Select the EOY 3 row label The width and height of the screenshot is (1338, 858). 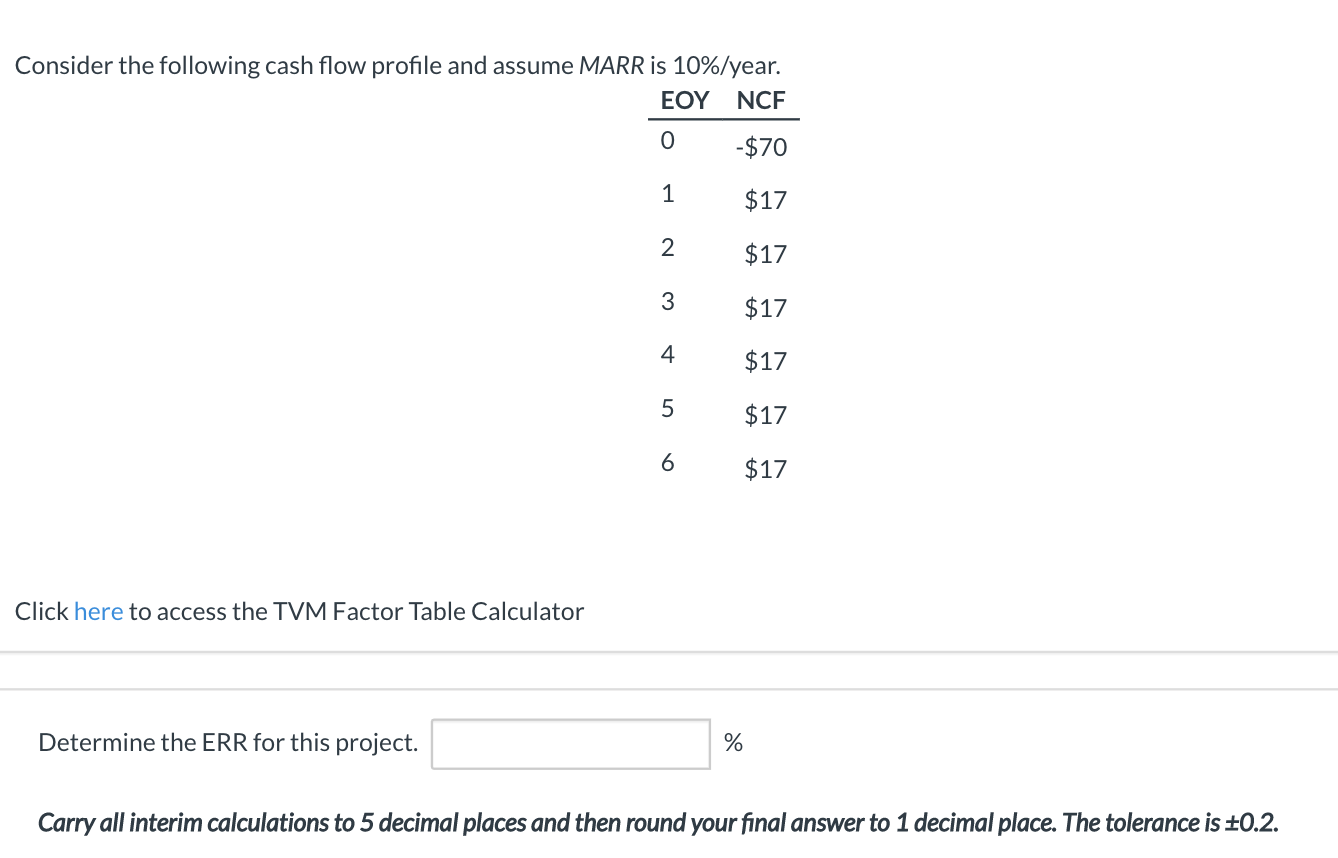(667, 301)
